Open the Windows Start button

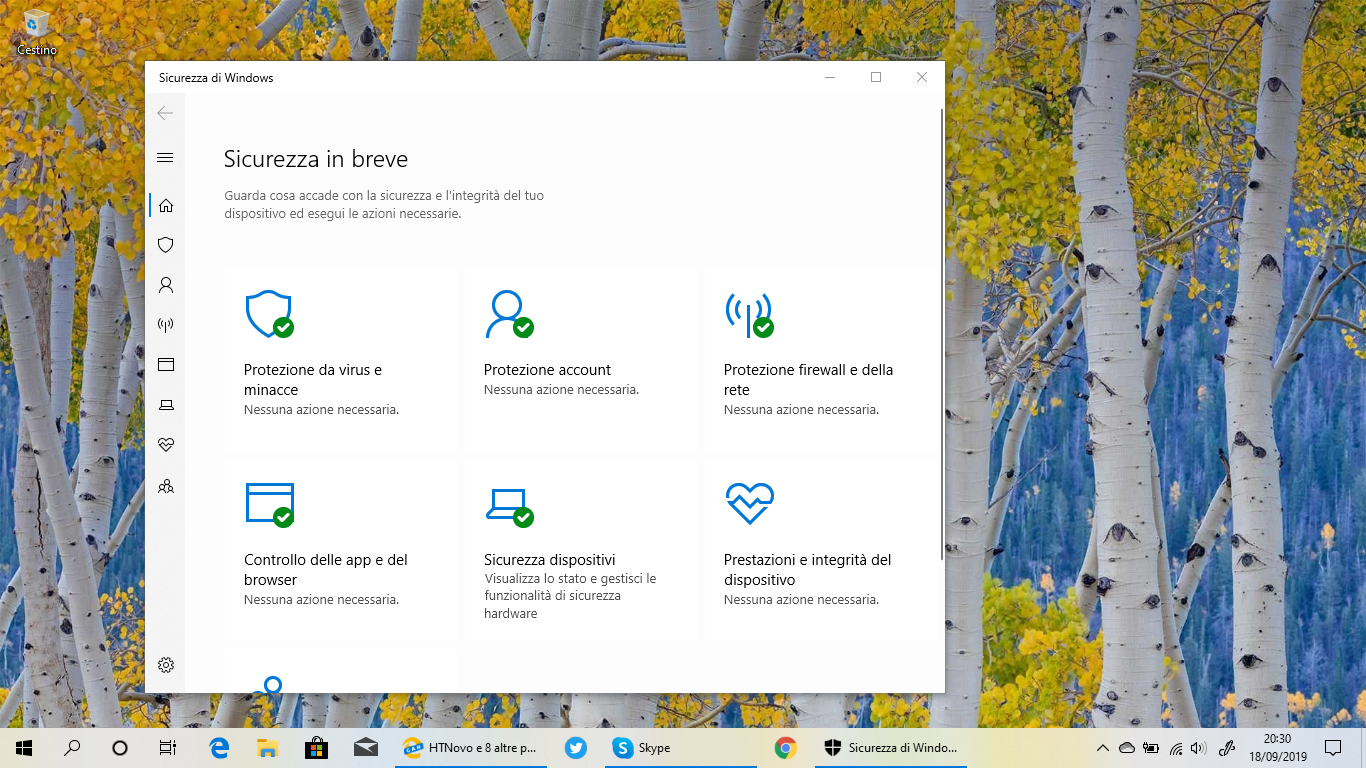coord(24,747)
